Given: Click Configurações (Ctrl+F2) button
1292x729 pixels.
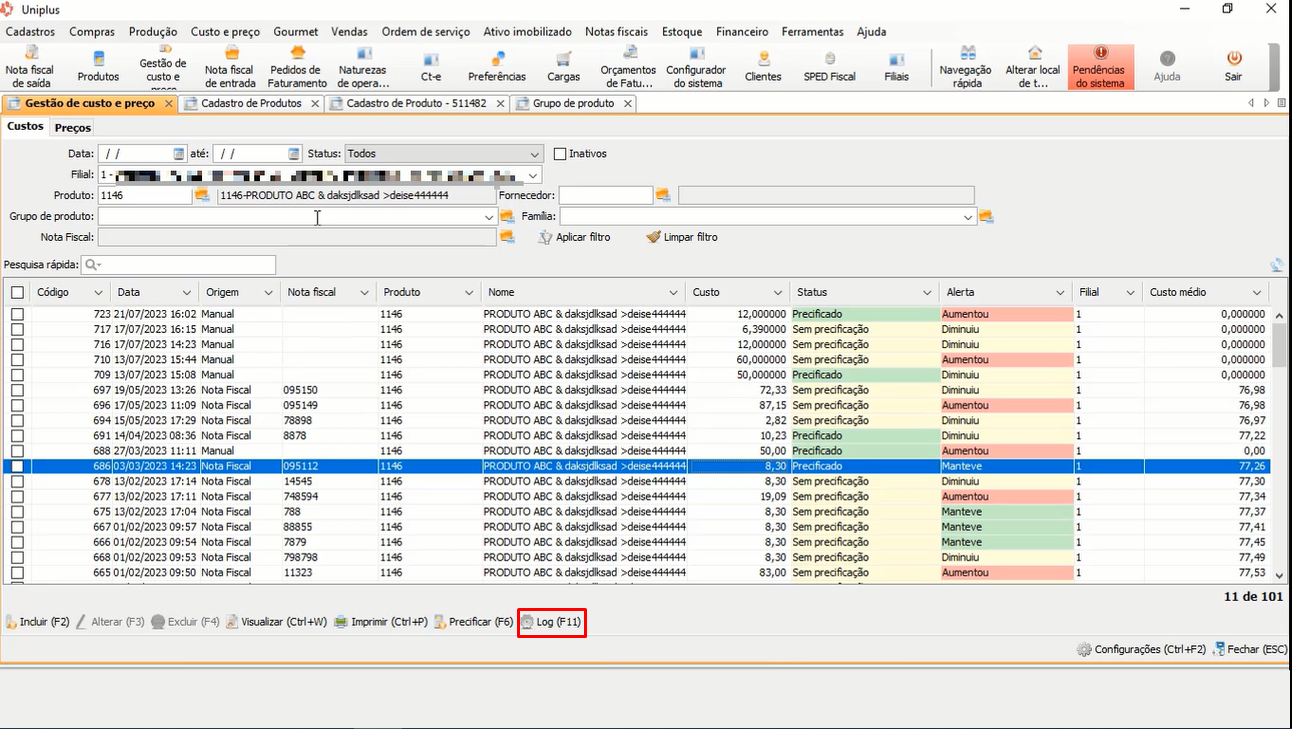Looking at the screenshot, I should coord(1140,649).
